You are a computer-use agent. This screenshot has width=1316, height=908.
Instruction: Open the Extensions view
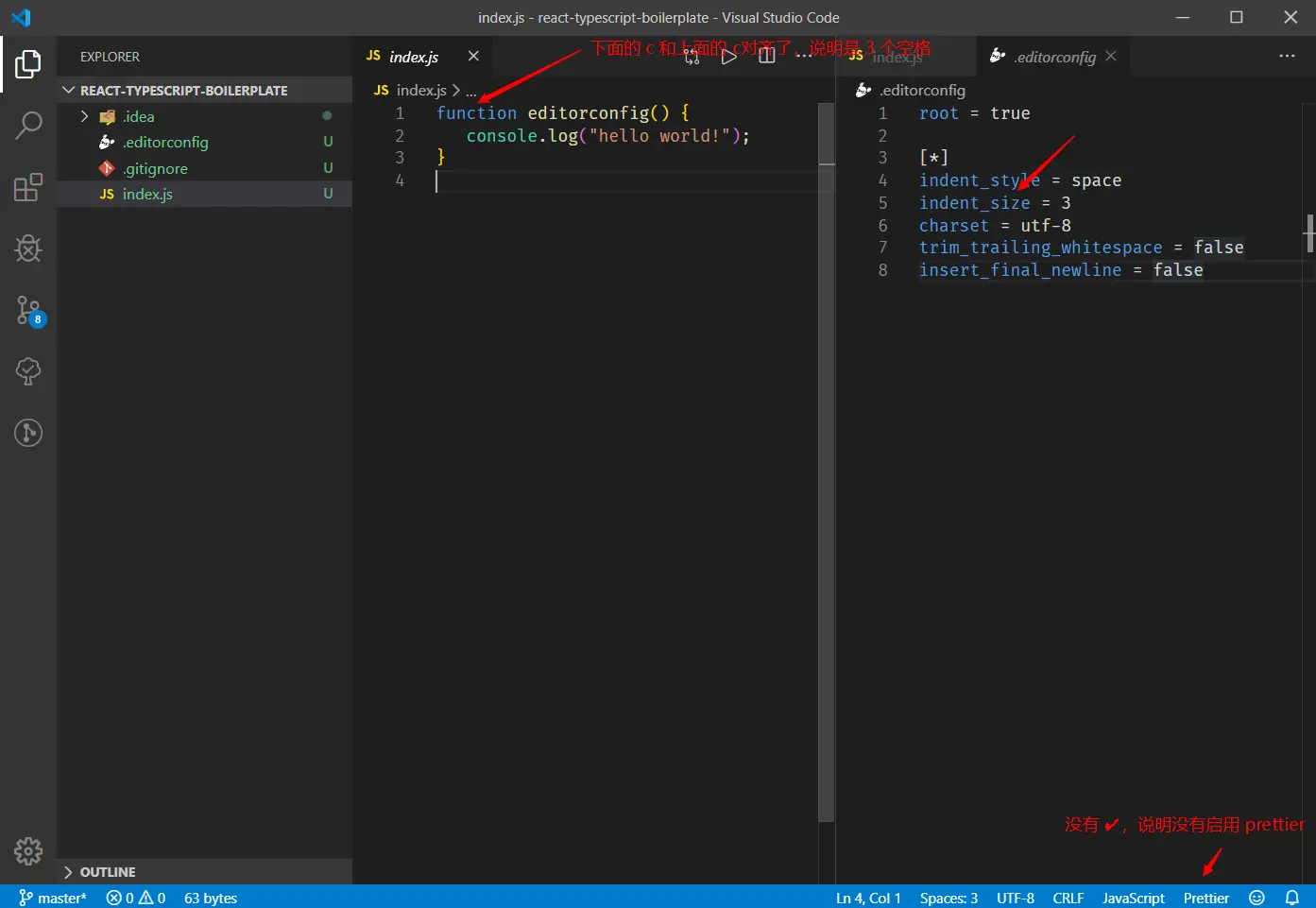28,187
